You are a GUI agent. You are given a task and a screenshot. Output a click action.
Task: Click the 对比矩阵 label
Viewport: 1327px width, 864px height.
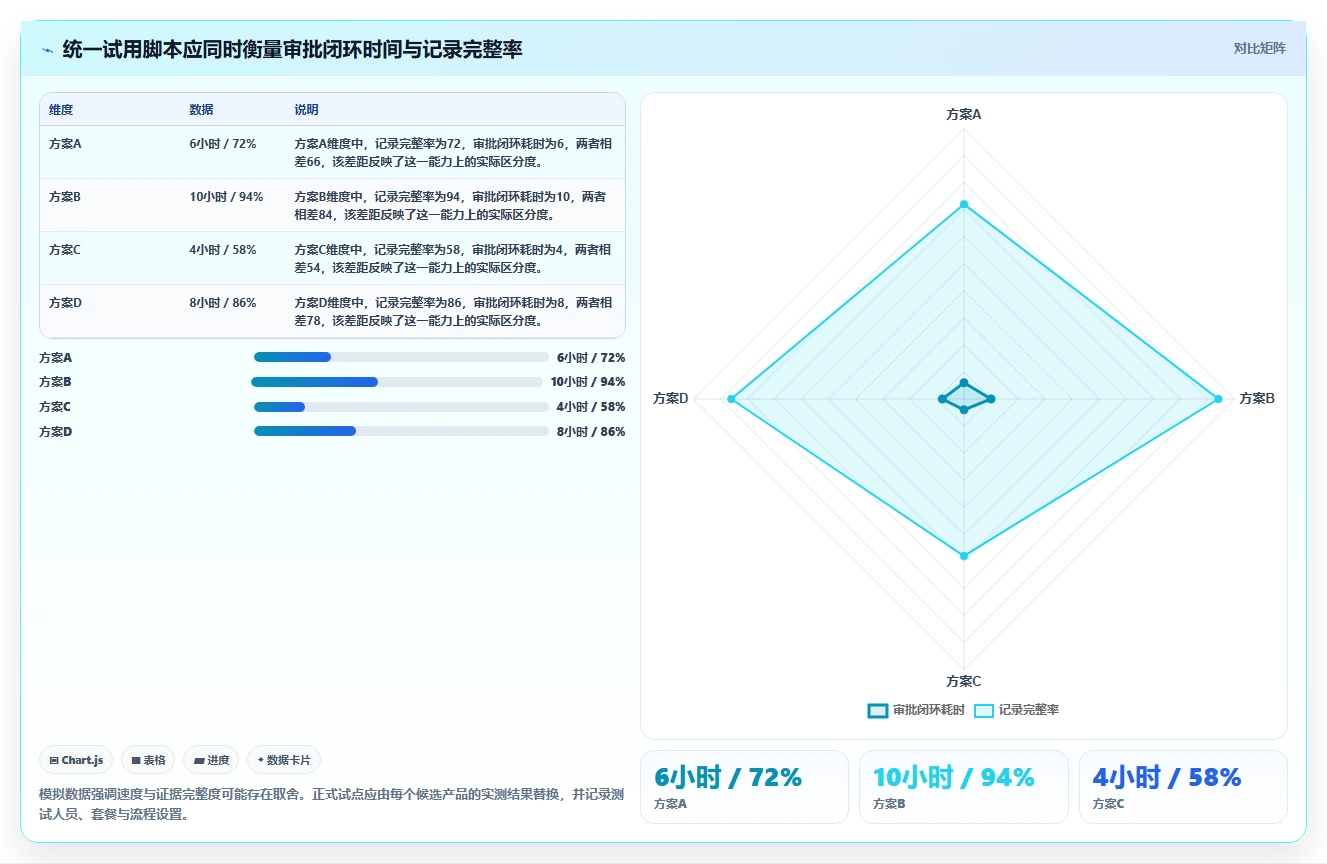coord(1259,48)
